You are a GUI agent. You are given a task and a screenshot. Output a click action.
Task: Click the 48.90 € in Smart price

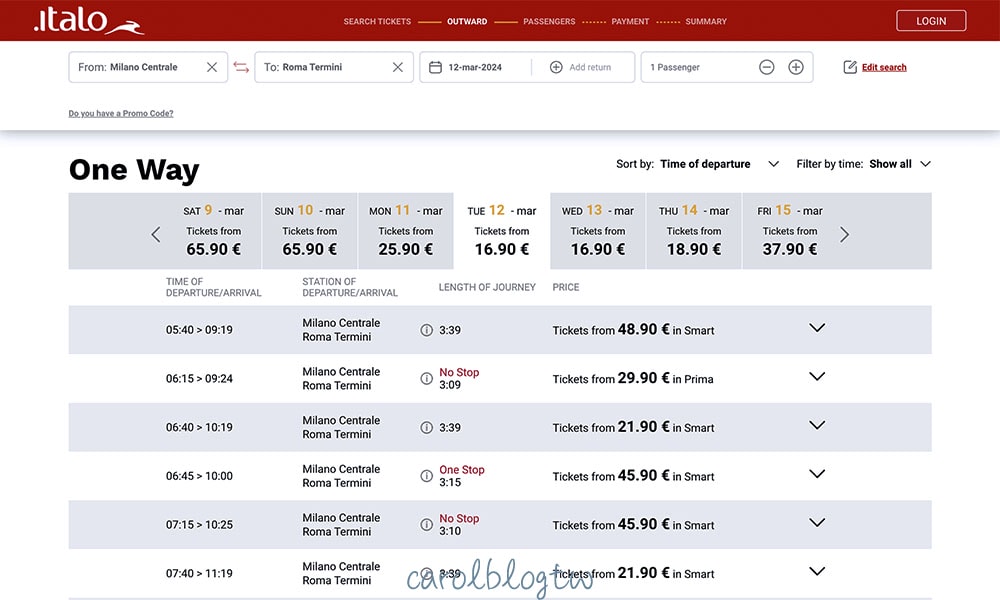click(633, 330)
